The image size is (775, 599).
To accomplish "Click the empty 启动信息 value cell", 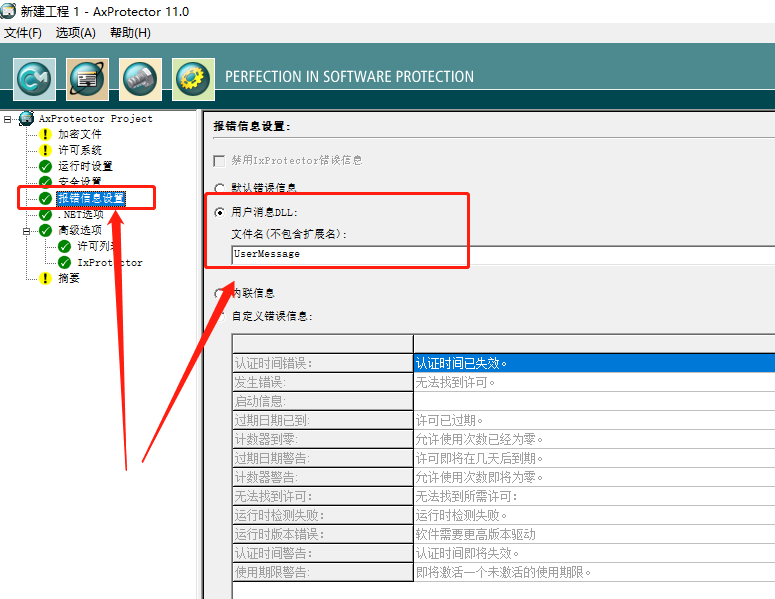I will click(x=594, y=401).
